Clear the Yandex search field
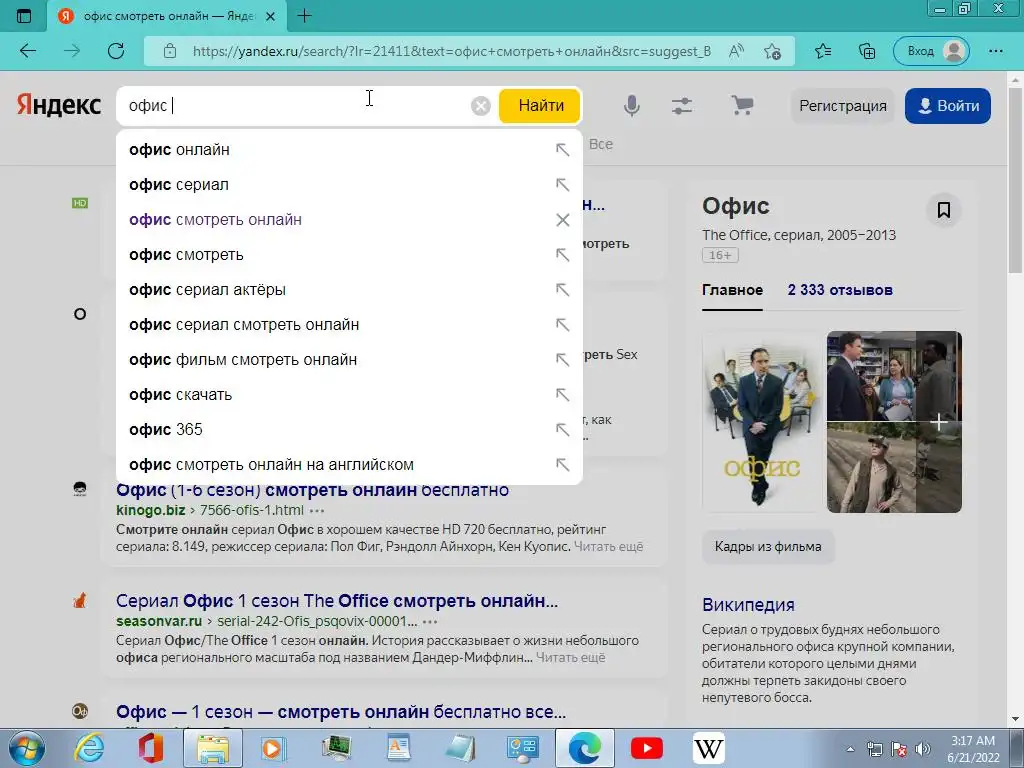Image resolution: width=1024 pixels, height=768 pixels. [481, 106]
